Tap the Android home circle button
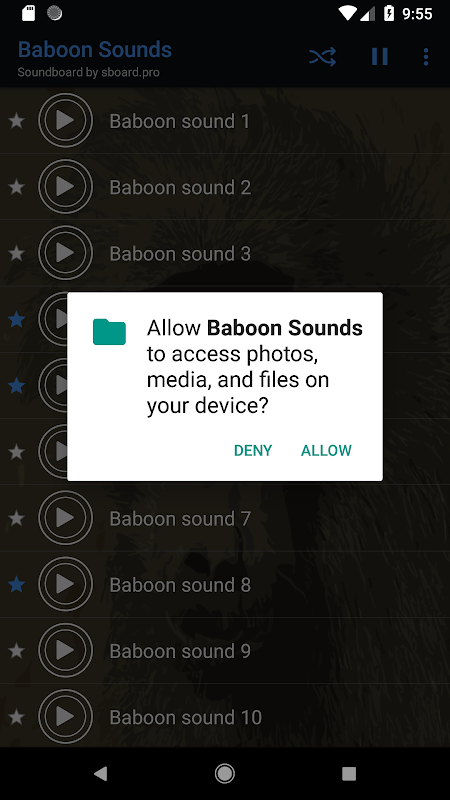450x800 pixels. 224,774
